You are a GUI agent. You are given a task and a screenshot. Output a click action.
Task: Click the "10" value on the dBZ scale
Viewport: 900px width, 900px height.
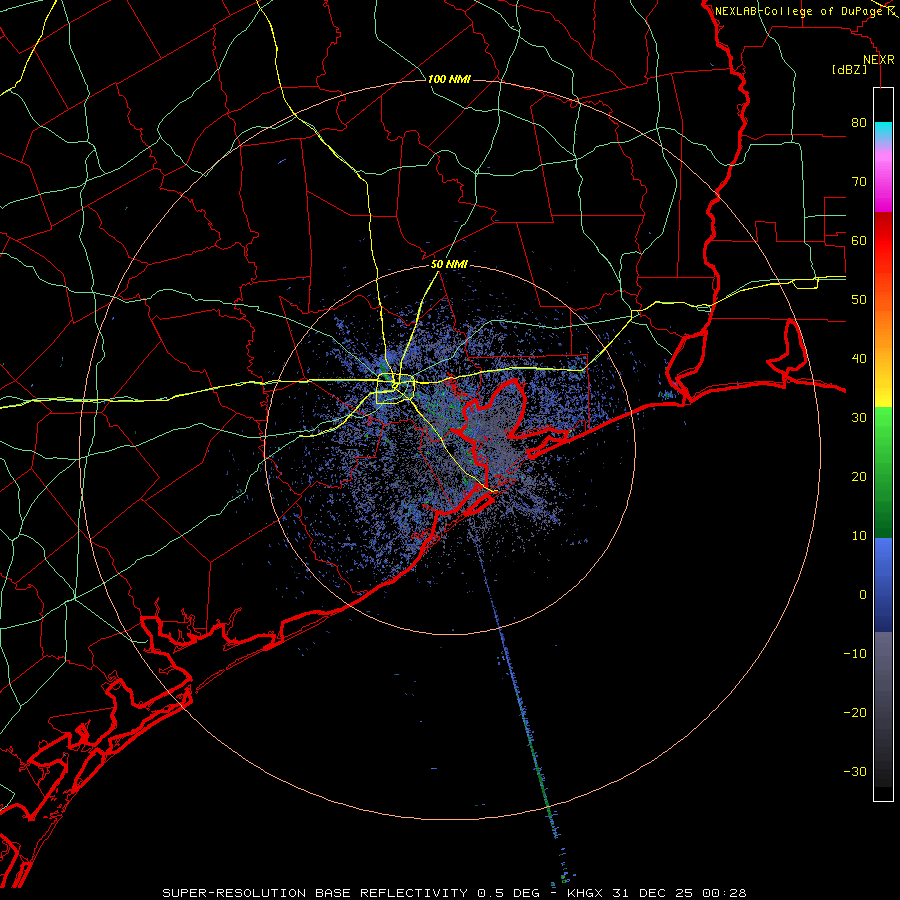coord(859,536)
